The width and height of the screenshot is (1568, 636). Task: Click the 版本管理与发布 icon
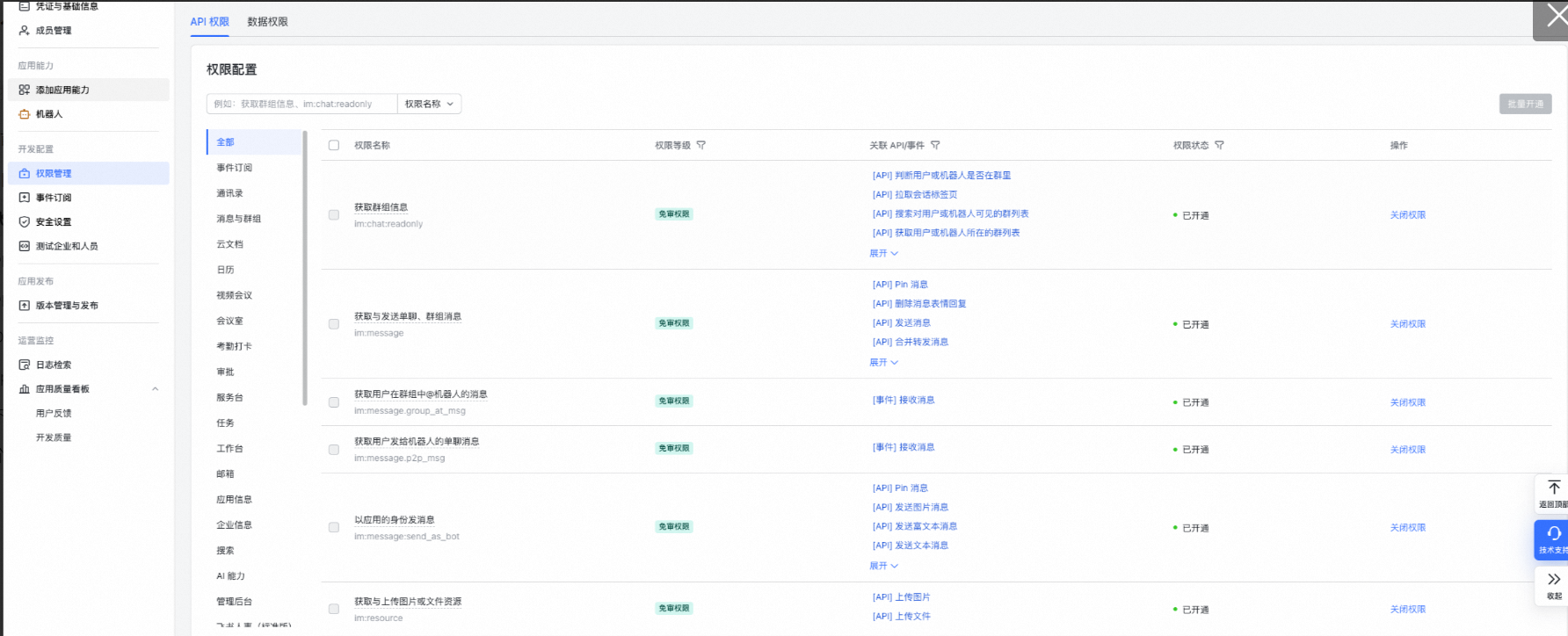[x=25, y=306]
